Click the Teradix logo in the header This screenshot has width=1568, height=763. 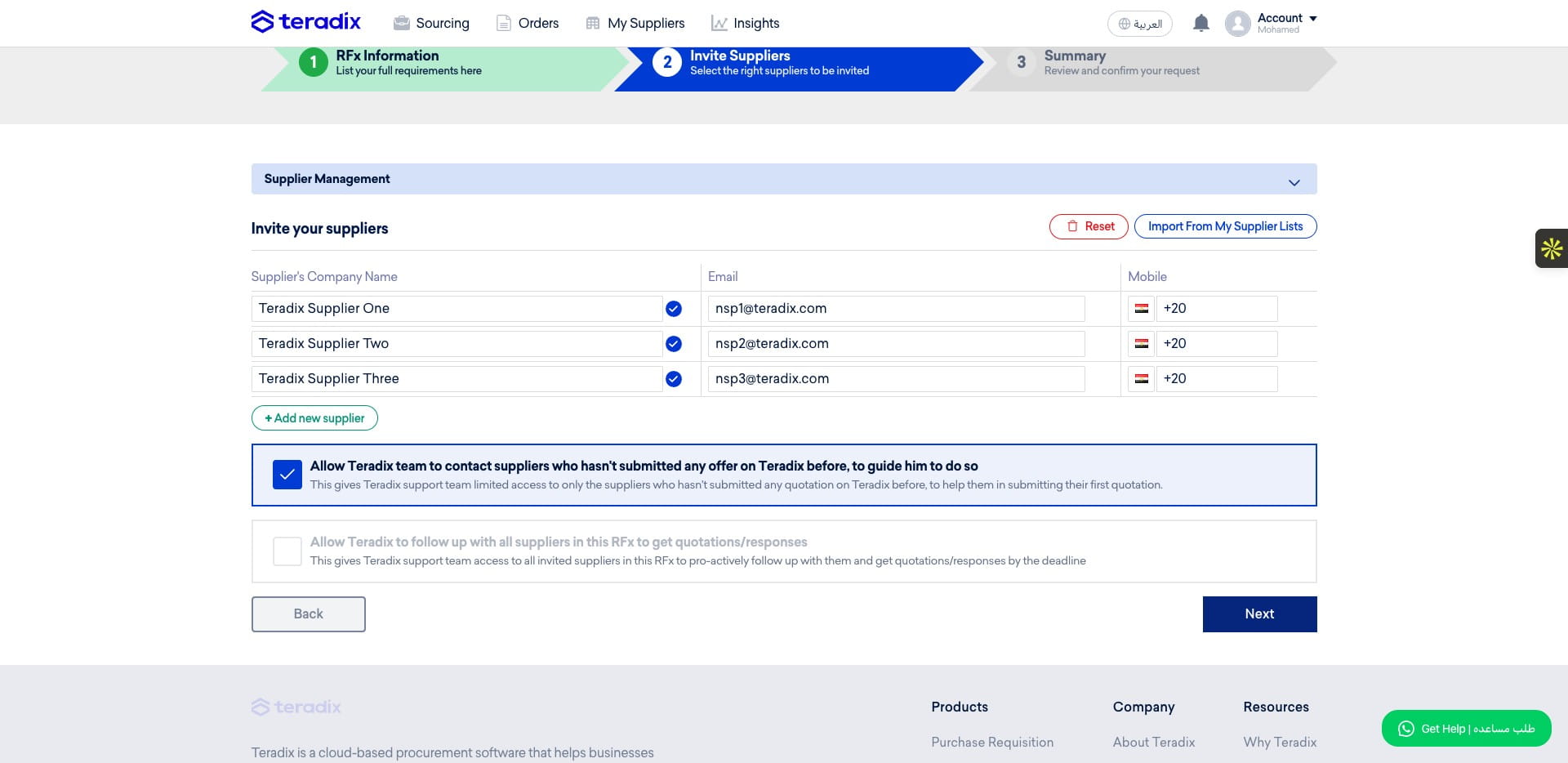pos(306,21)
